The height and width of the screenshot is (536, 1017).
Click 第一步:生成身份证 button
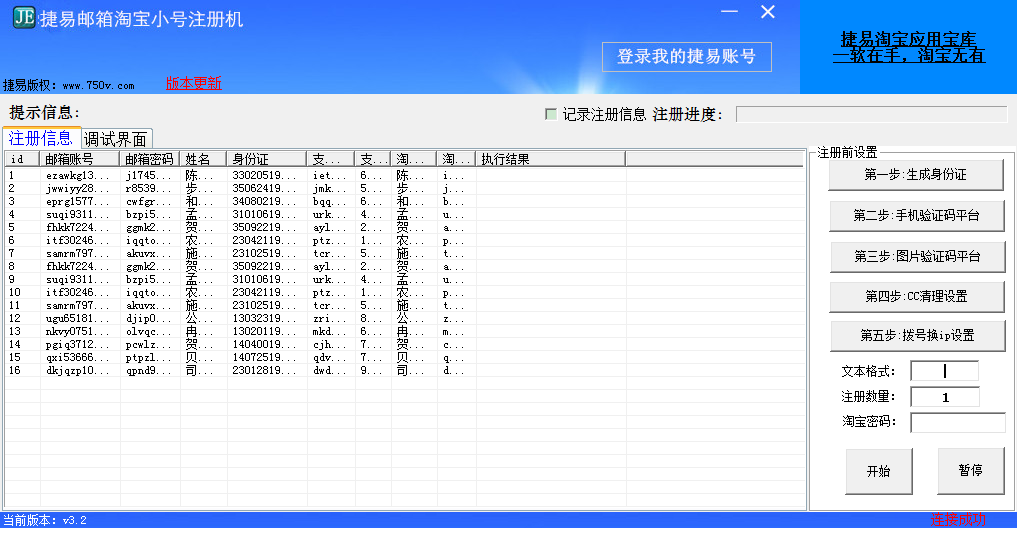tap(916, 175)
